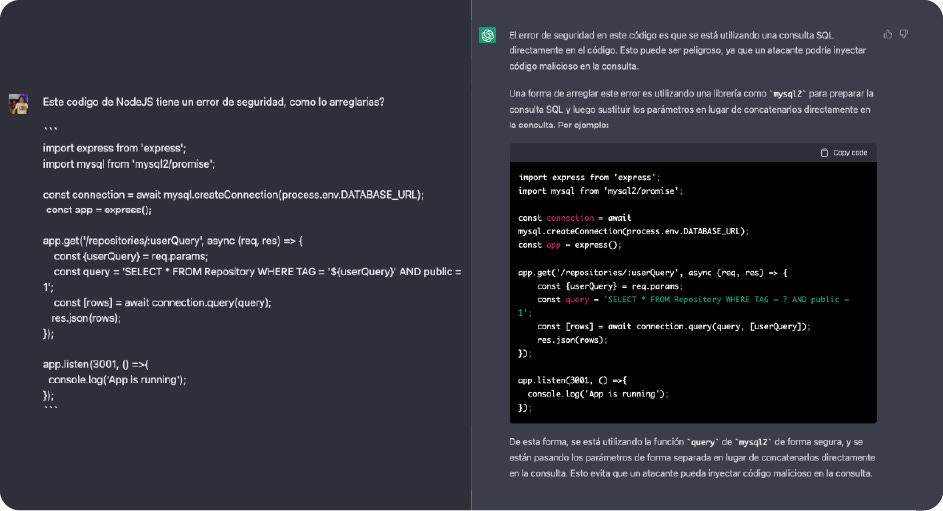
Task: Click the user profile avatar
Action: pyautogui.click(x=19, y=103)
